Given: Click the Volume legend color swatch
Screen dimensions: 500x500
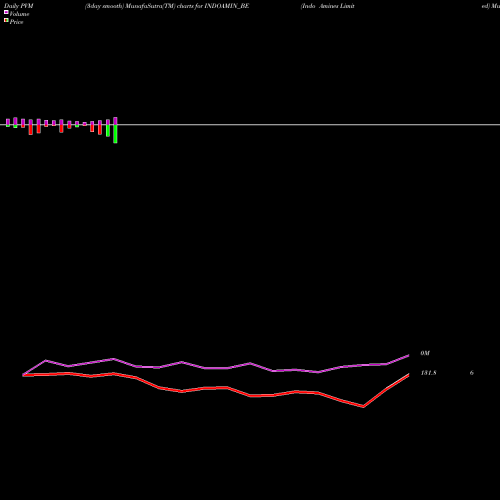Looking at the screenshot, I should [6, 12].
